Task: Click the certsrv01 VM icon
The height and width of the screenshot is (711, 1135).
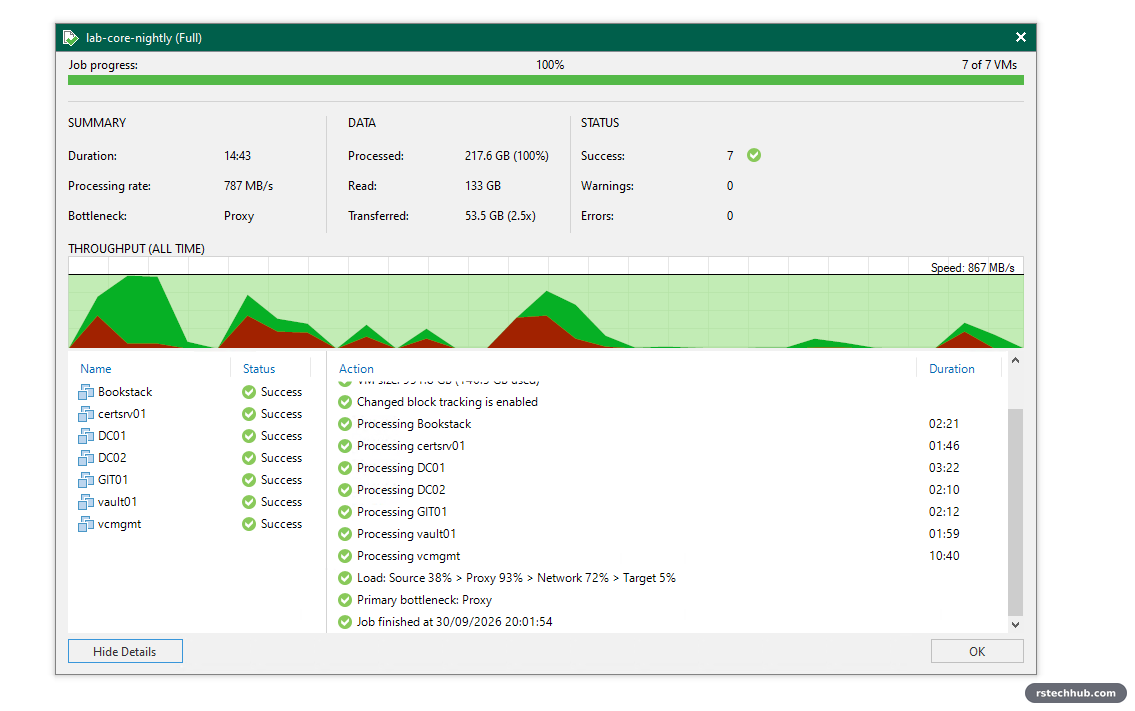Action: (86, 414)
